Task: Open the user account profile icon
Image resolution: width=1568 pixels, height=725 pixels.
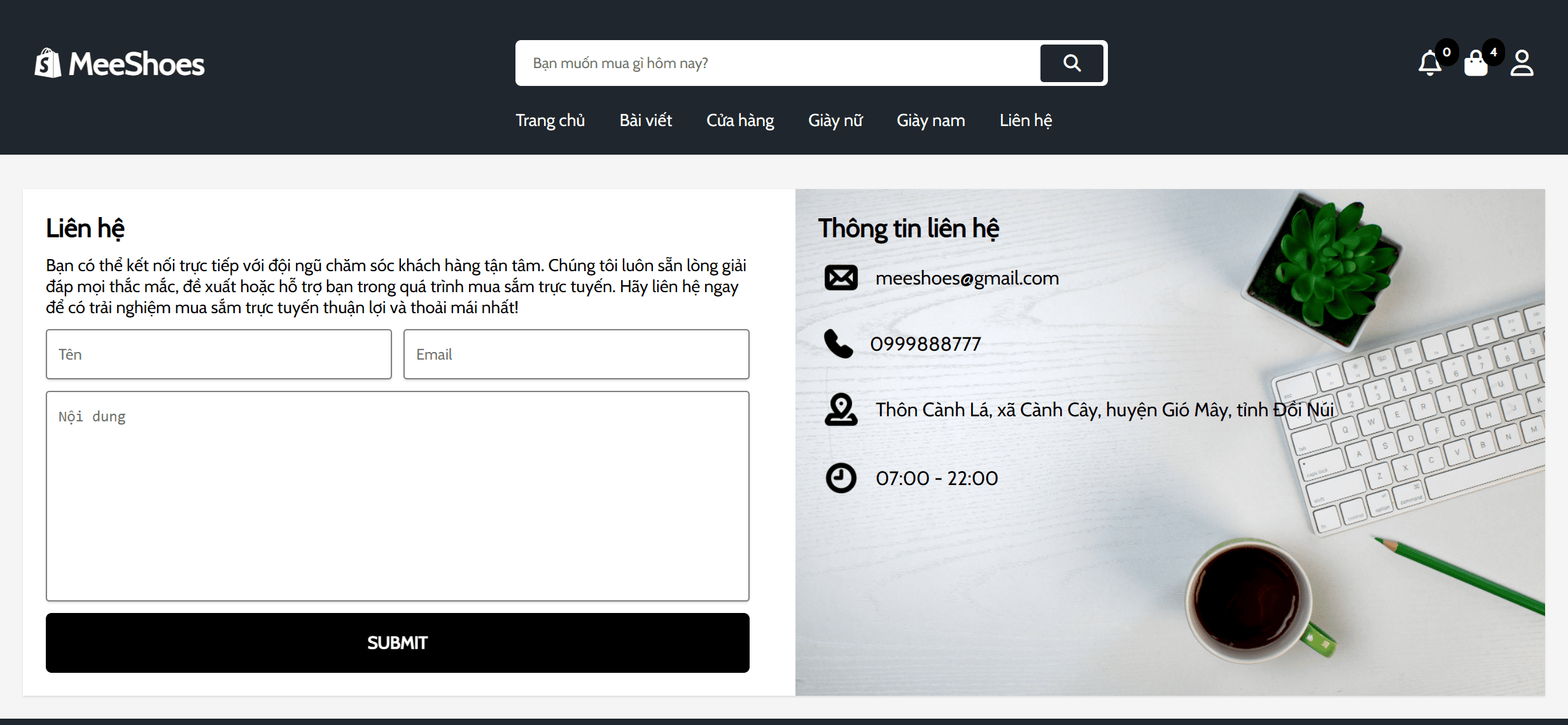Action: (1522, 63)
